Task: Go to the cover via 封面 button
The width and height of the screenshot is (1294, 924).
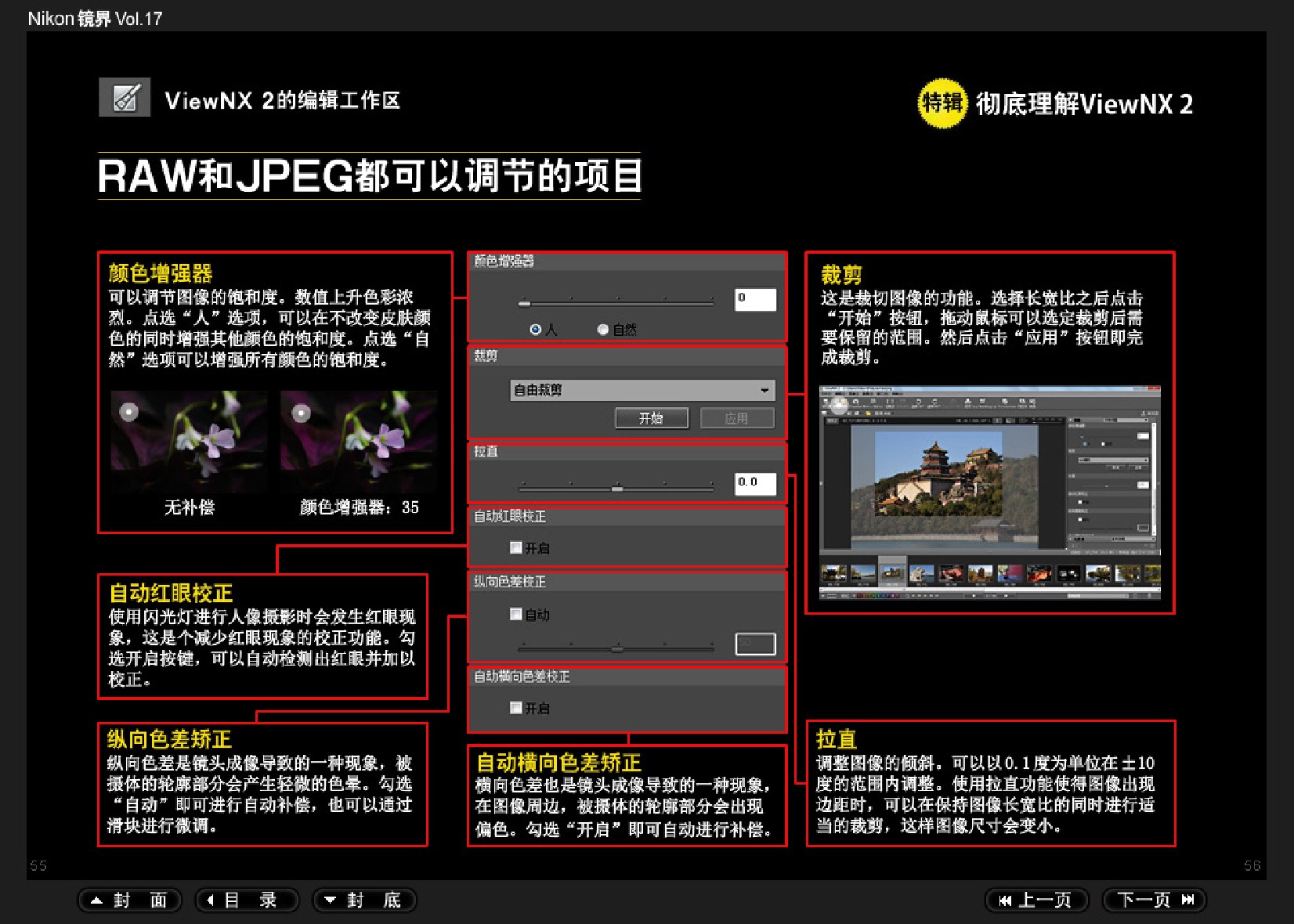Action: tap(129, 900)
